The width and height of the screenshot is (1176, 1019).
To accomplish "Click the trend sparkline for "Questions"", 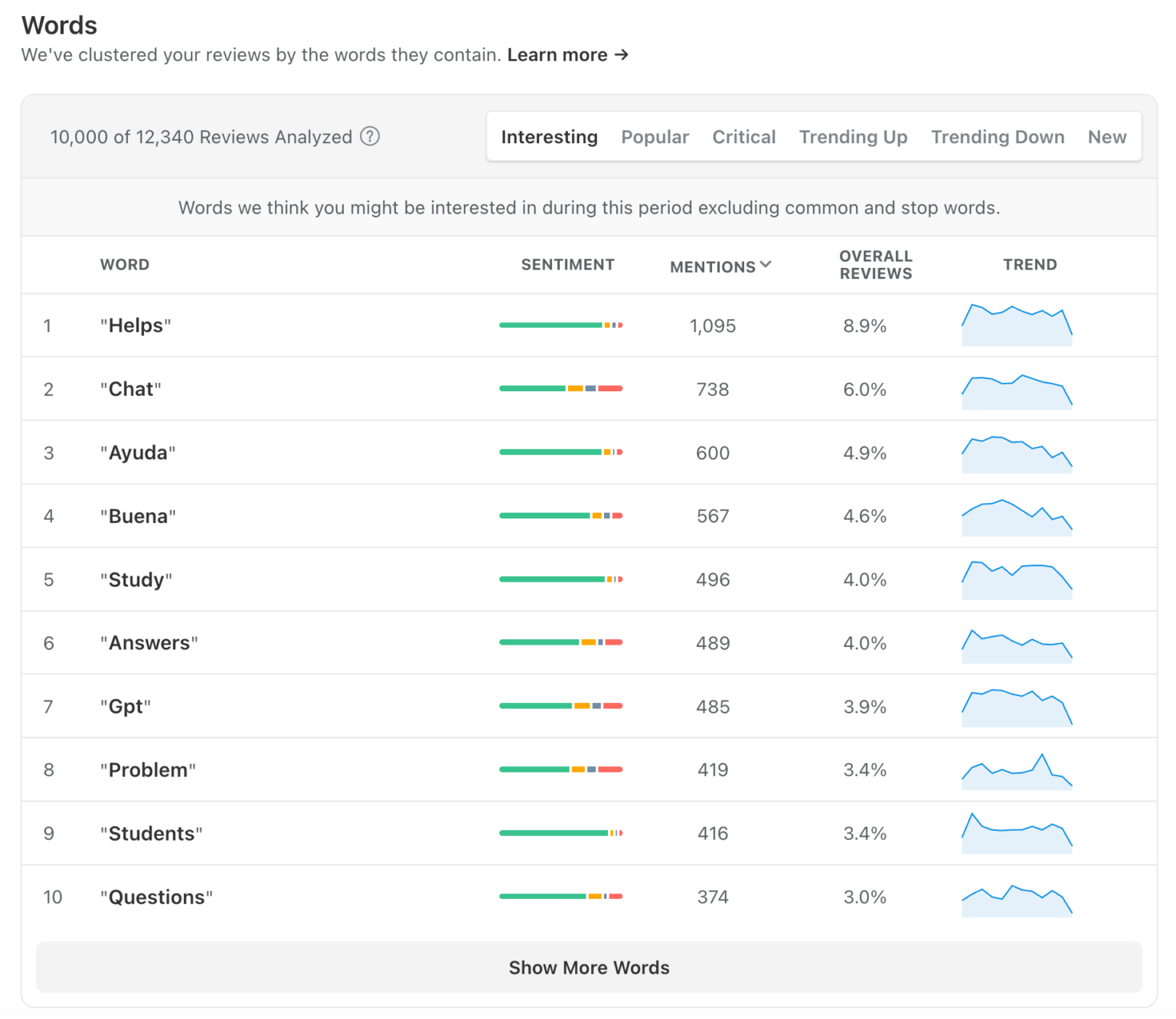I will click(1017, 897).
